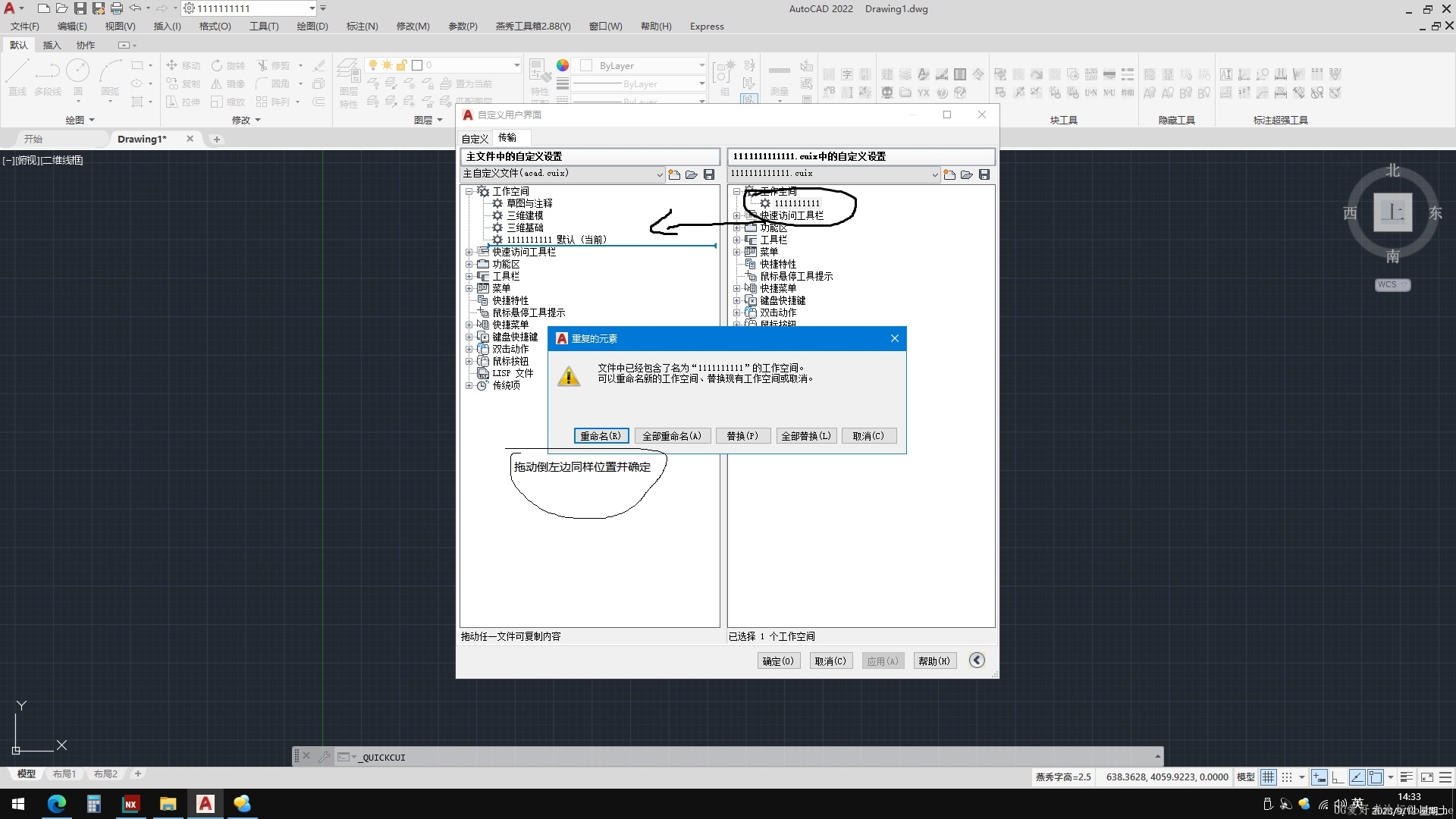Click the Undo arrow in quick access toolbar
Screen dimensions: 1456x819
click(135, 8)
